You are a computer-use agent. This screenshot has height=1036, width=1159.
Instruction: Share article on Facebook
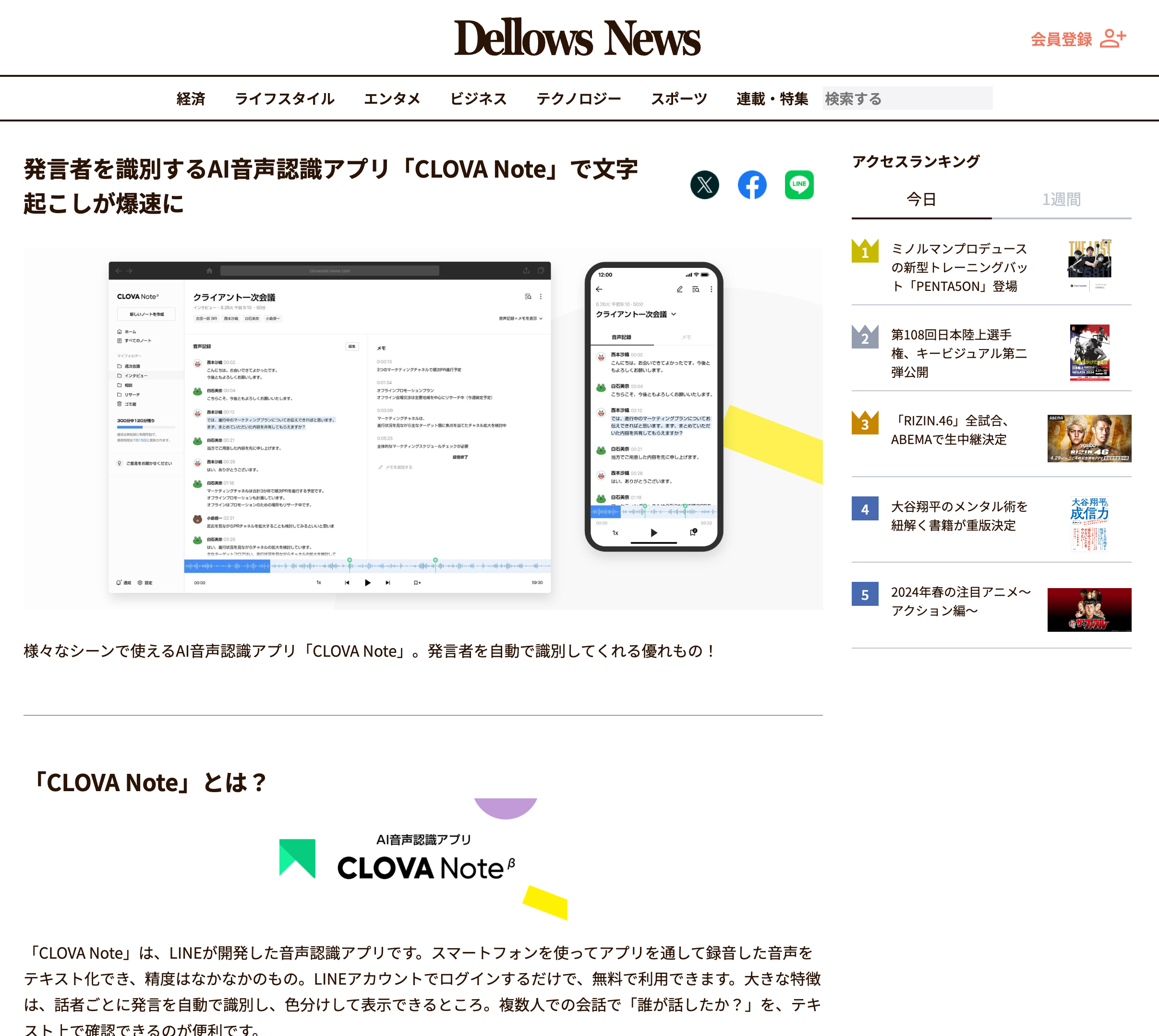751,185
